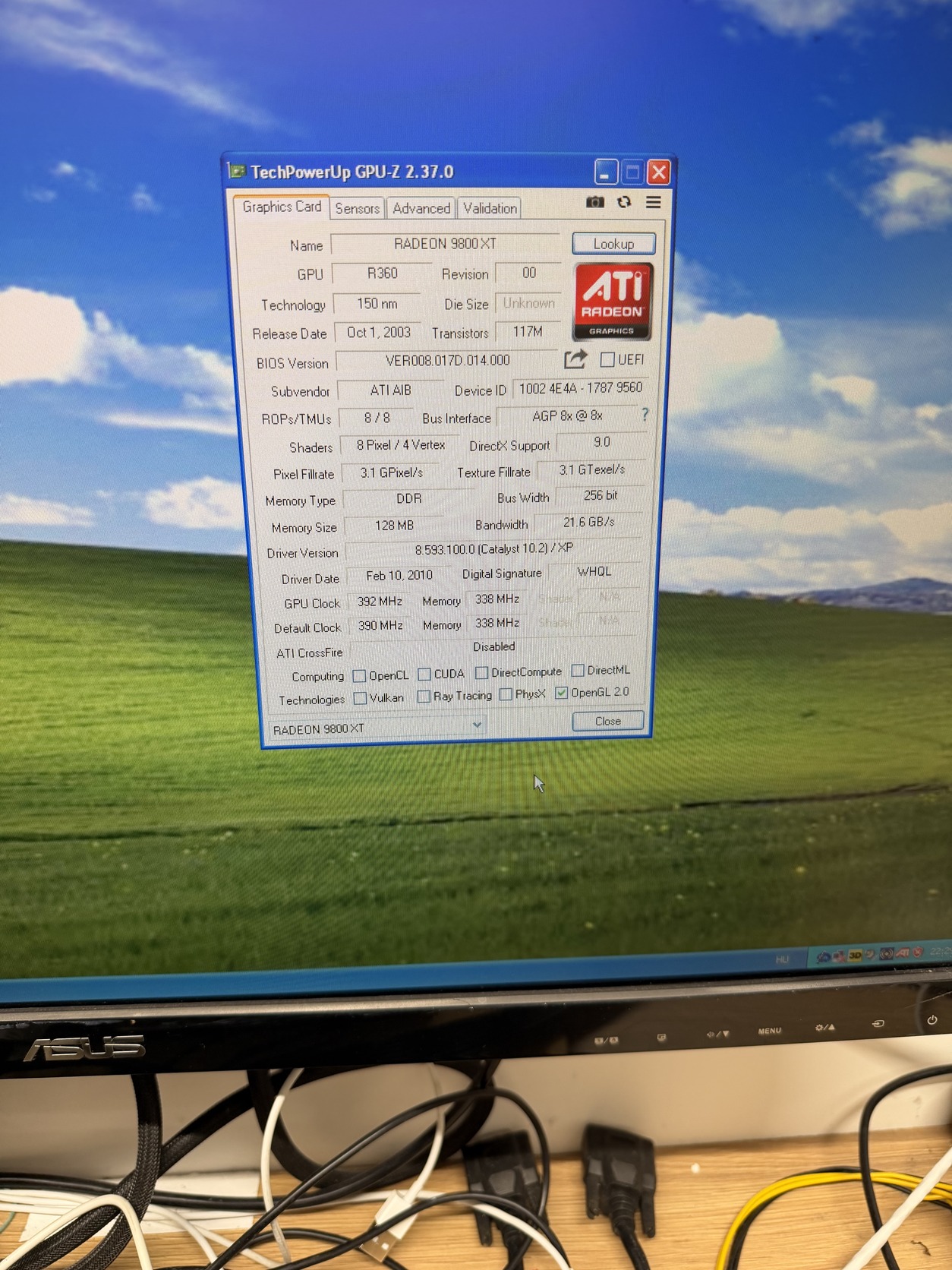Close GPU-Z using the red X

658,173
